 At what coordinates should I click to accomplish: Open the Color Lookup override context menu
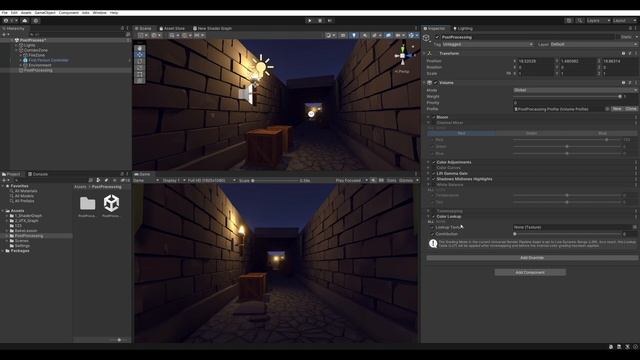point(636,216)
